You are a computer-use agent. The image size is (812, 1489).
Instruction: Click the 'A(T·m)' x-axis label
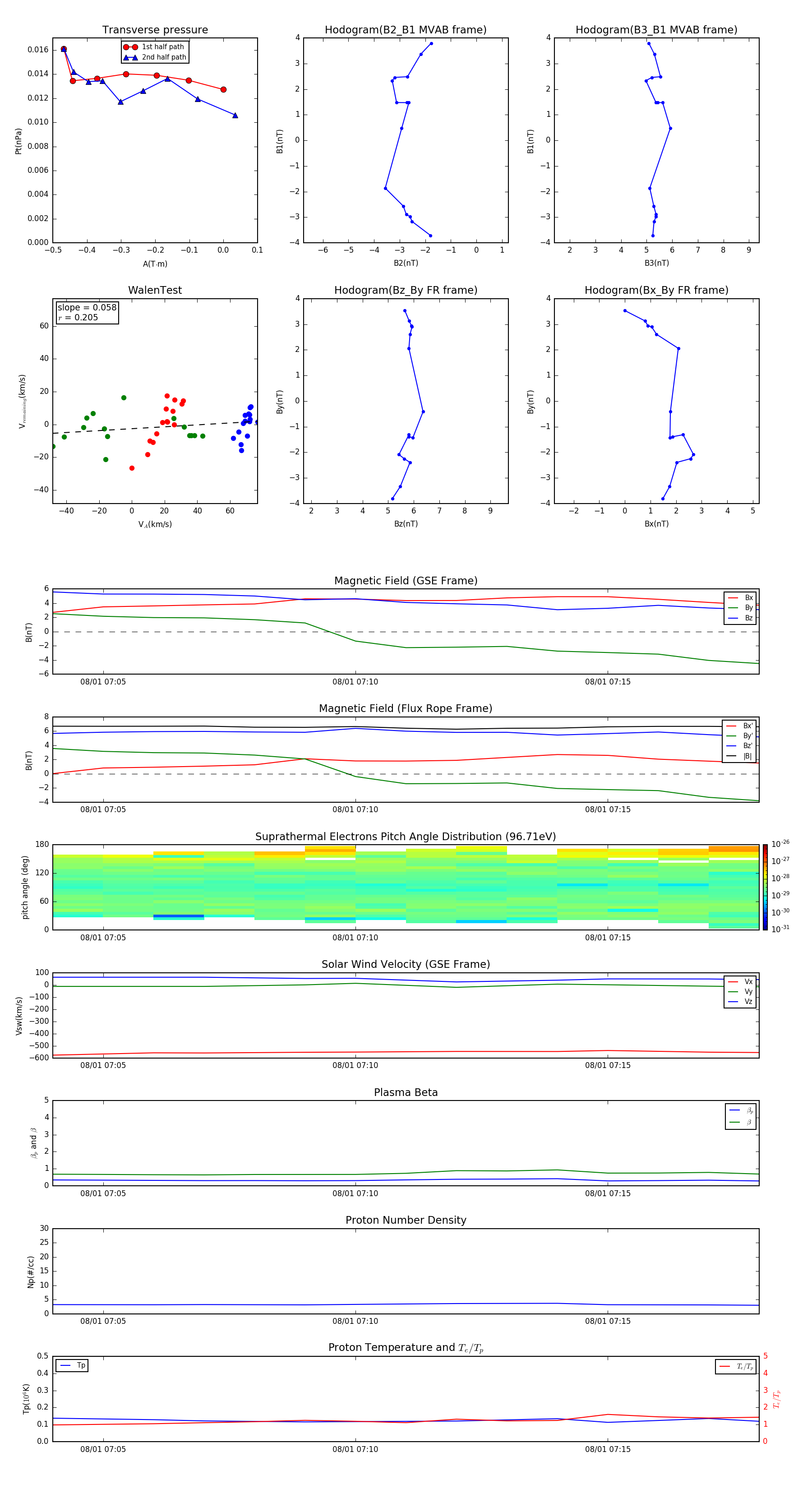pos(155,264)
